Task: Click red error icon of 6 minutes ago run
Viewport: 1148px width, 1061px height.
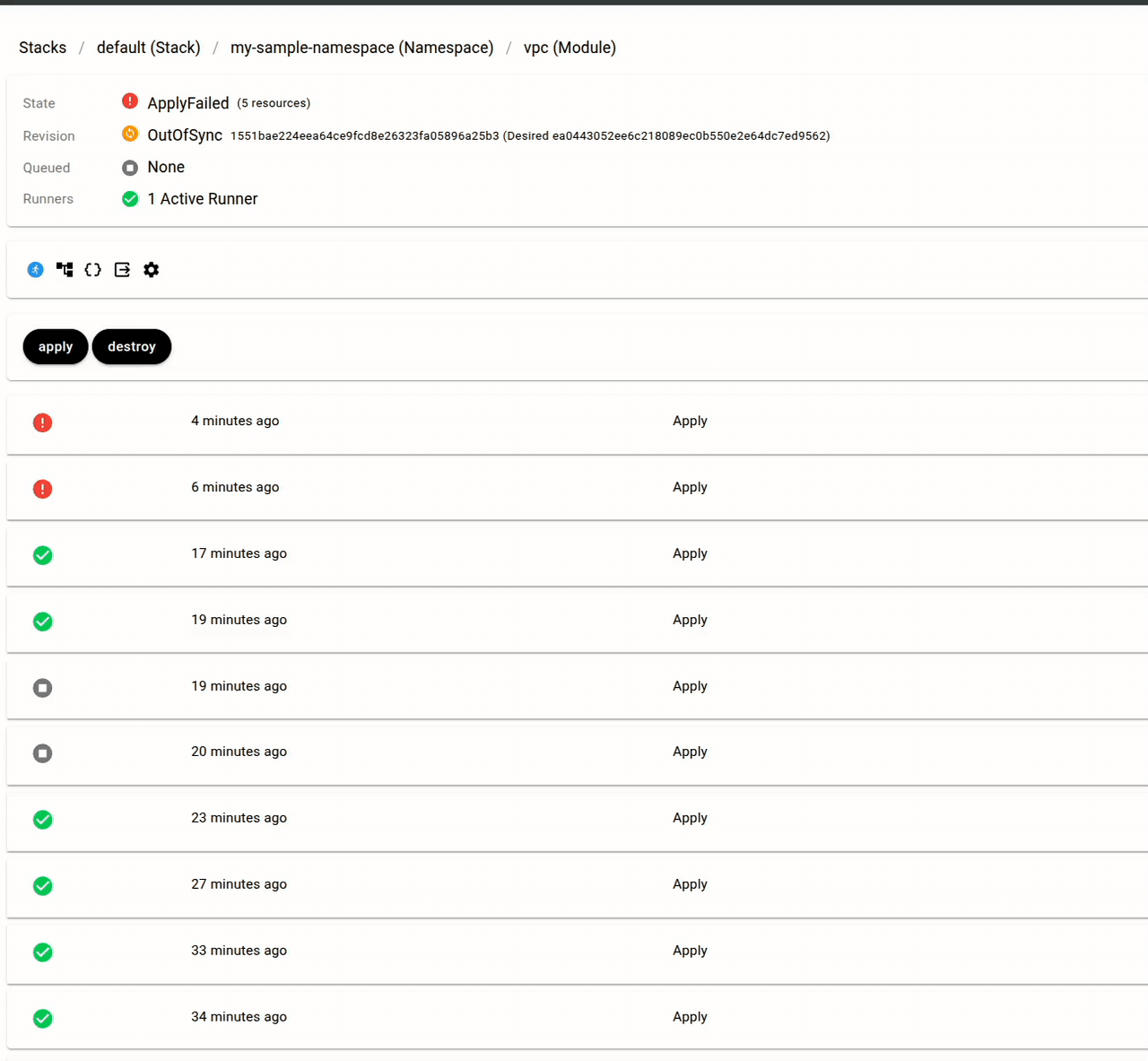Action: pyautogui.click(x=42, y=489)
